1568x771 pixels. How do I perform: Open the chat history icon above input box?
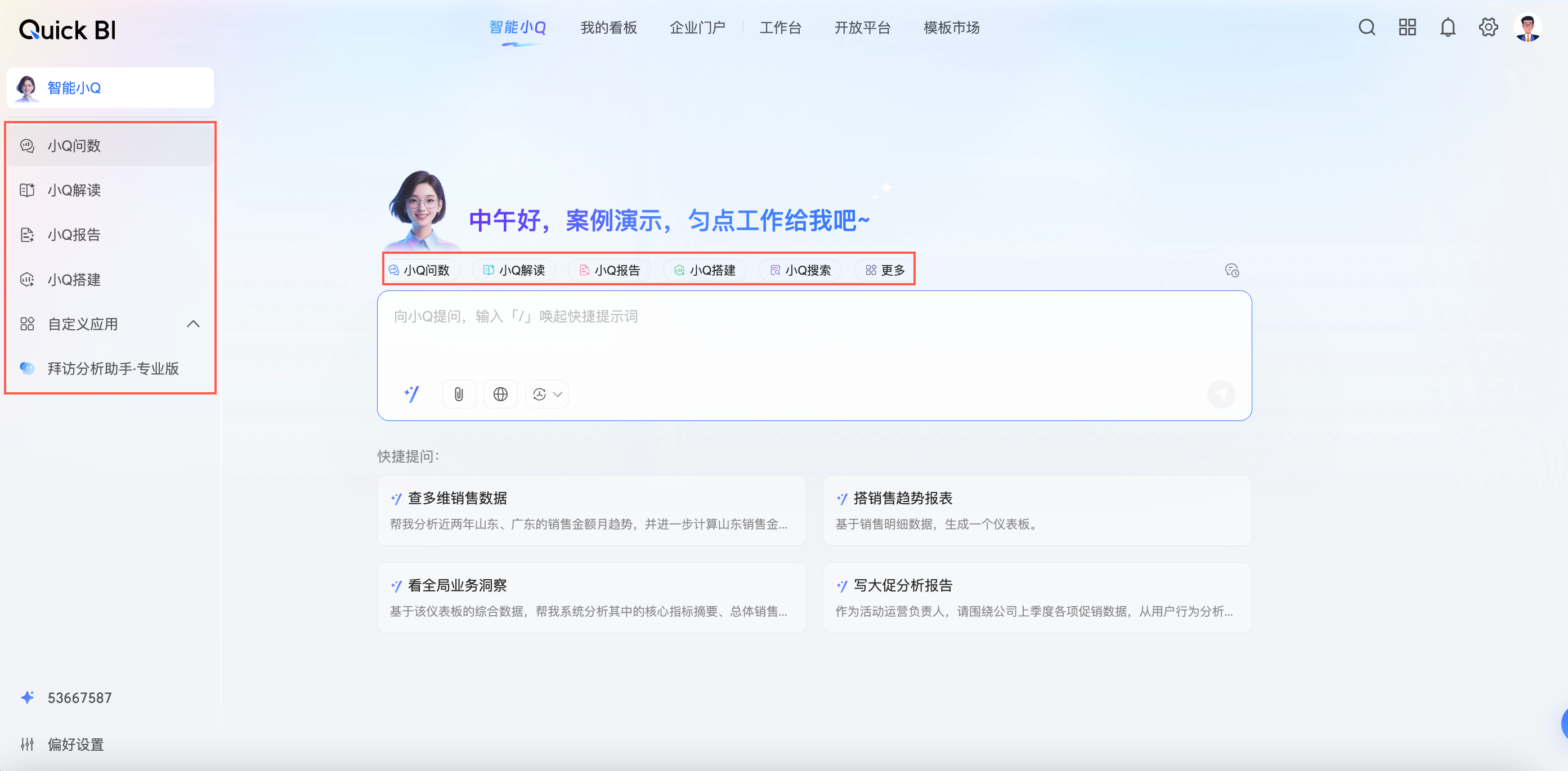[1232, 270]
